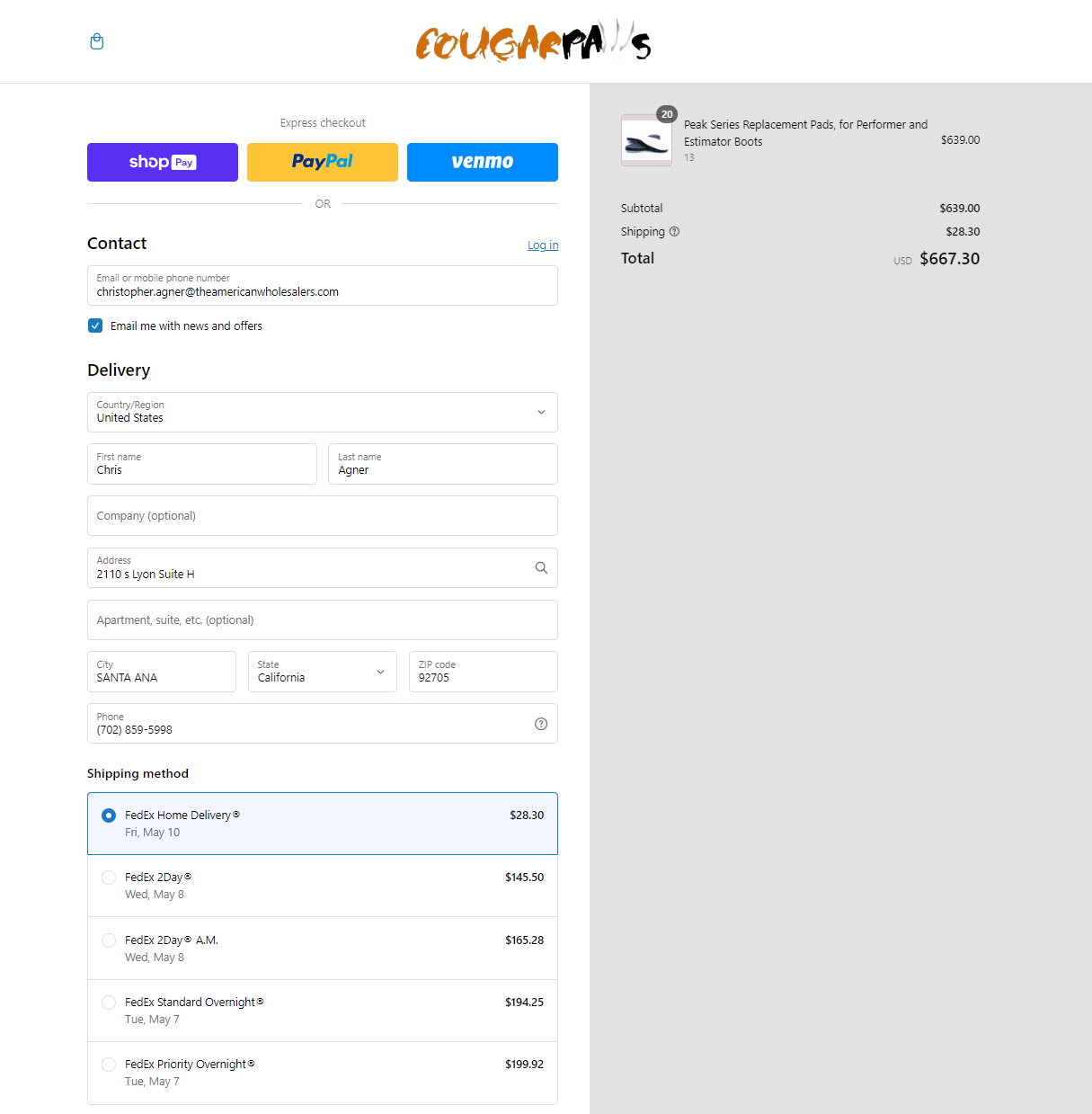
Task: Click the address search magnifier icon
Action: (541, 567)
